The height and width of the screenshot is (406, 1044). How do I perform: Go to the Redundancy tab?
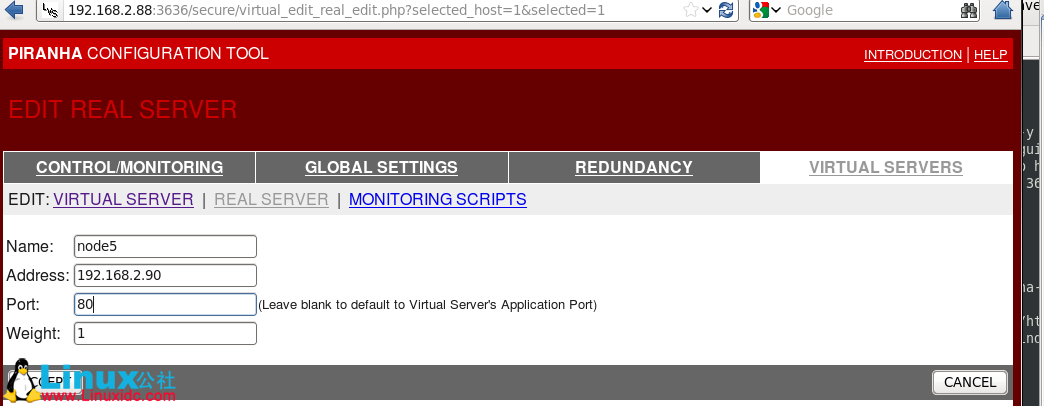click(x=633, y=167)
